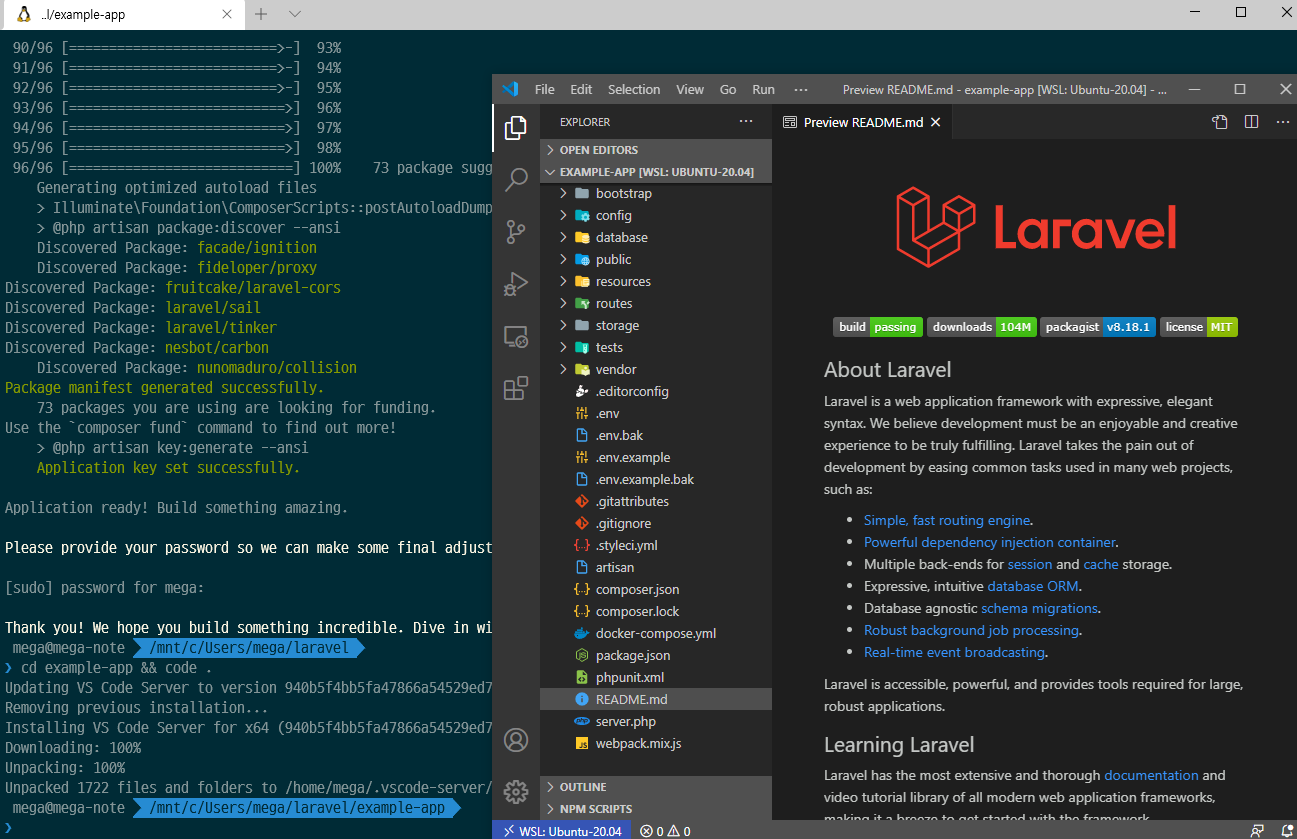1297x839 pixels.
Task: Collapse the EXAMPLE-APP workspace section
Action: click(656, 172)
